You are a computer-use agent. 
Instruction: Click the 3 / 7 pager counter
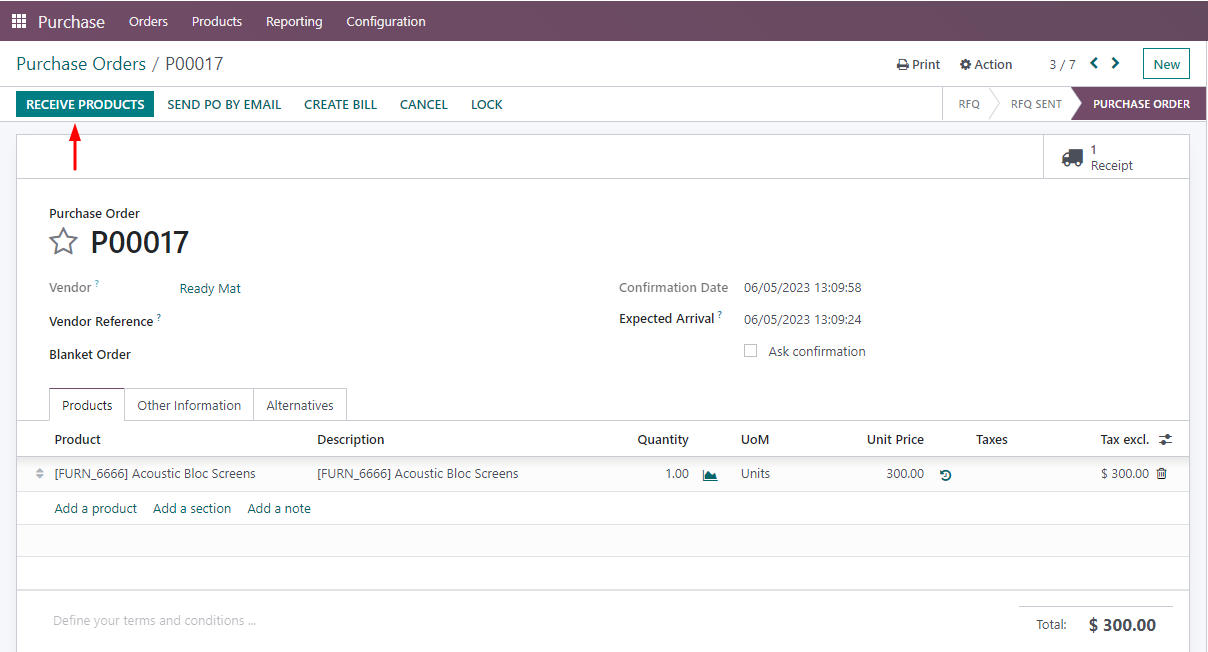point(1062,64)
